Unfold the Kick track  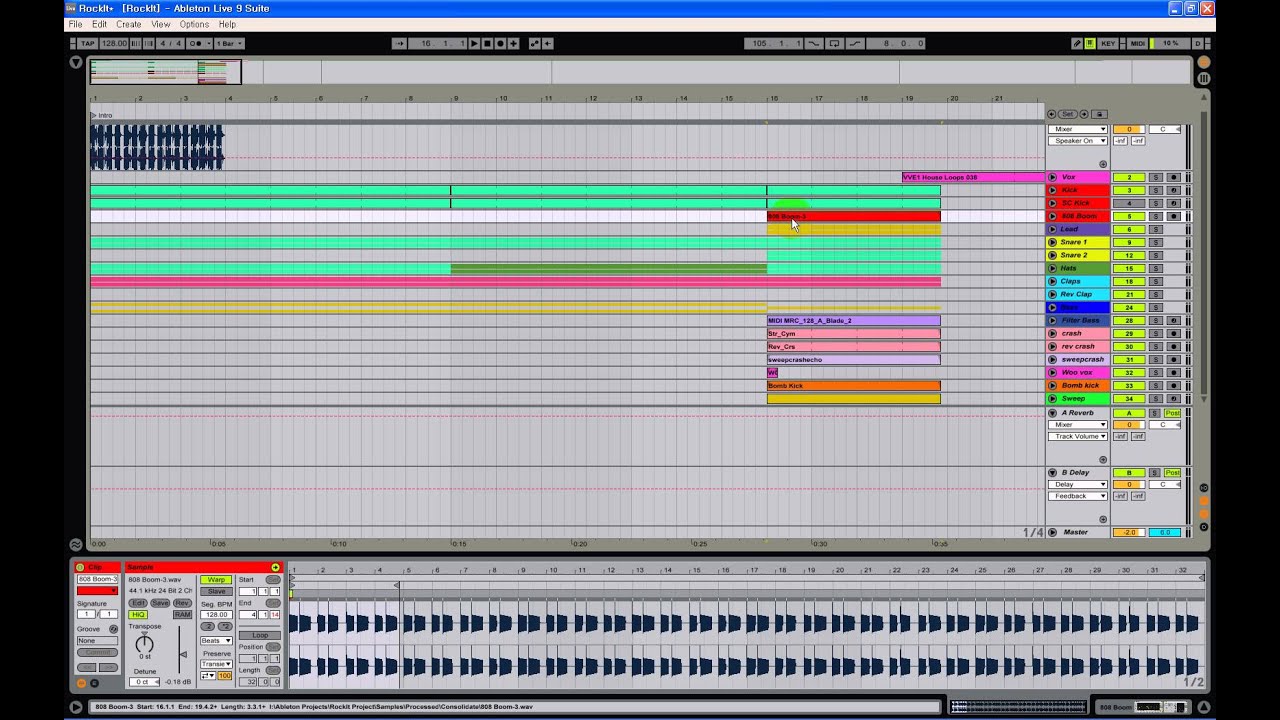(x=1052, y=190)
